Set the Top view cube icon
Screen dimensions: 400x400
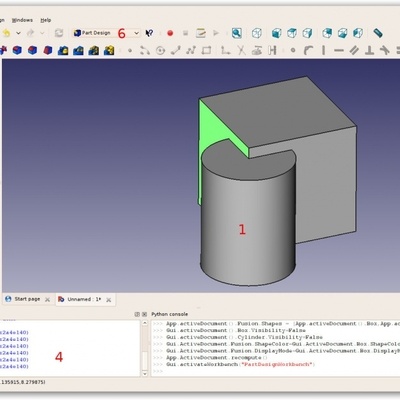pyautogui.click(x=292, y=33)
